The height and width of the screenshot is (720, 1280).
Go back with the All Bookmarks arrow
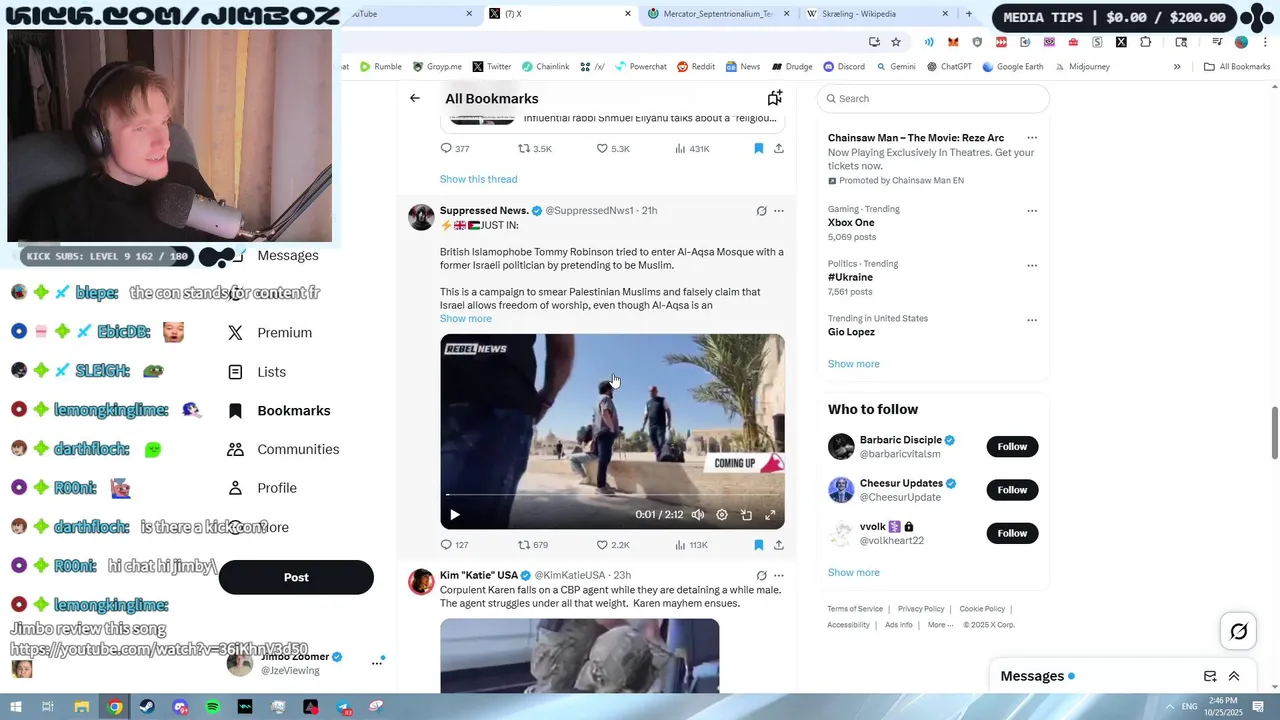point(415,98)
